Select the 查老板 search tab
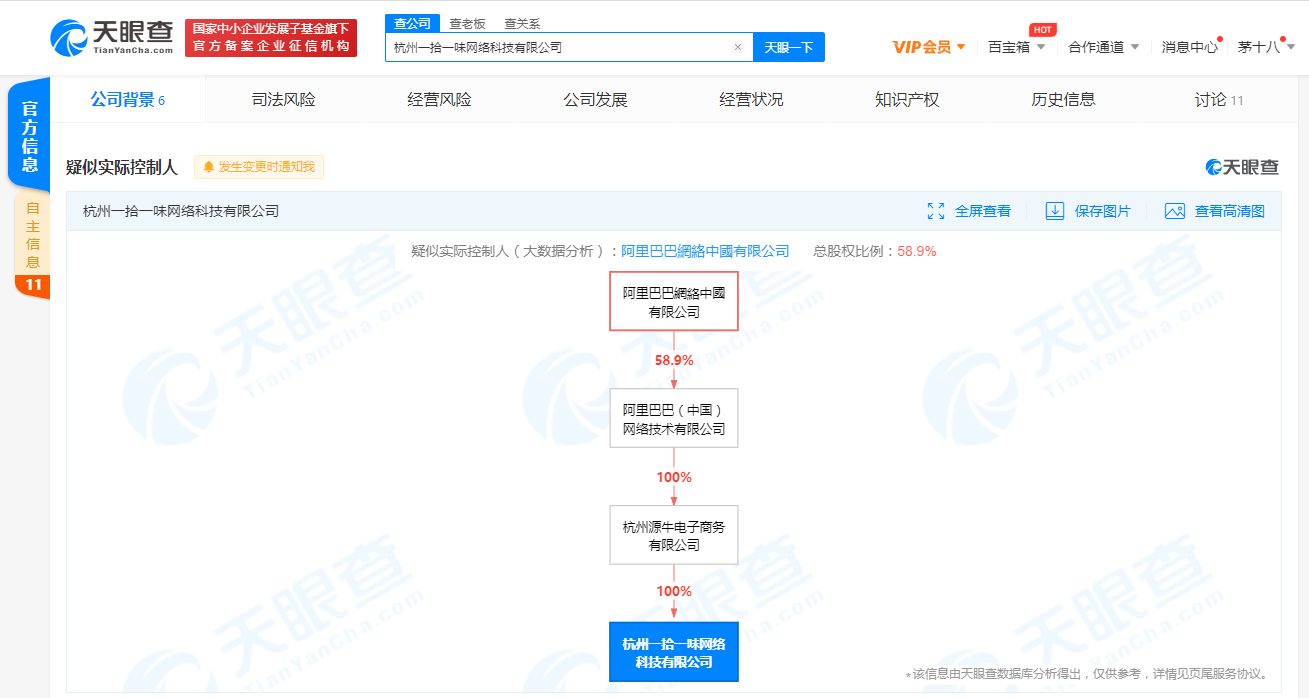 click(467, 23)
